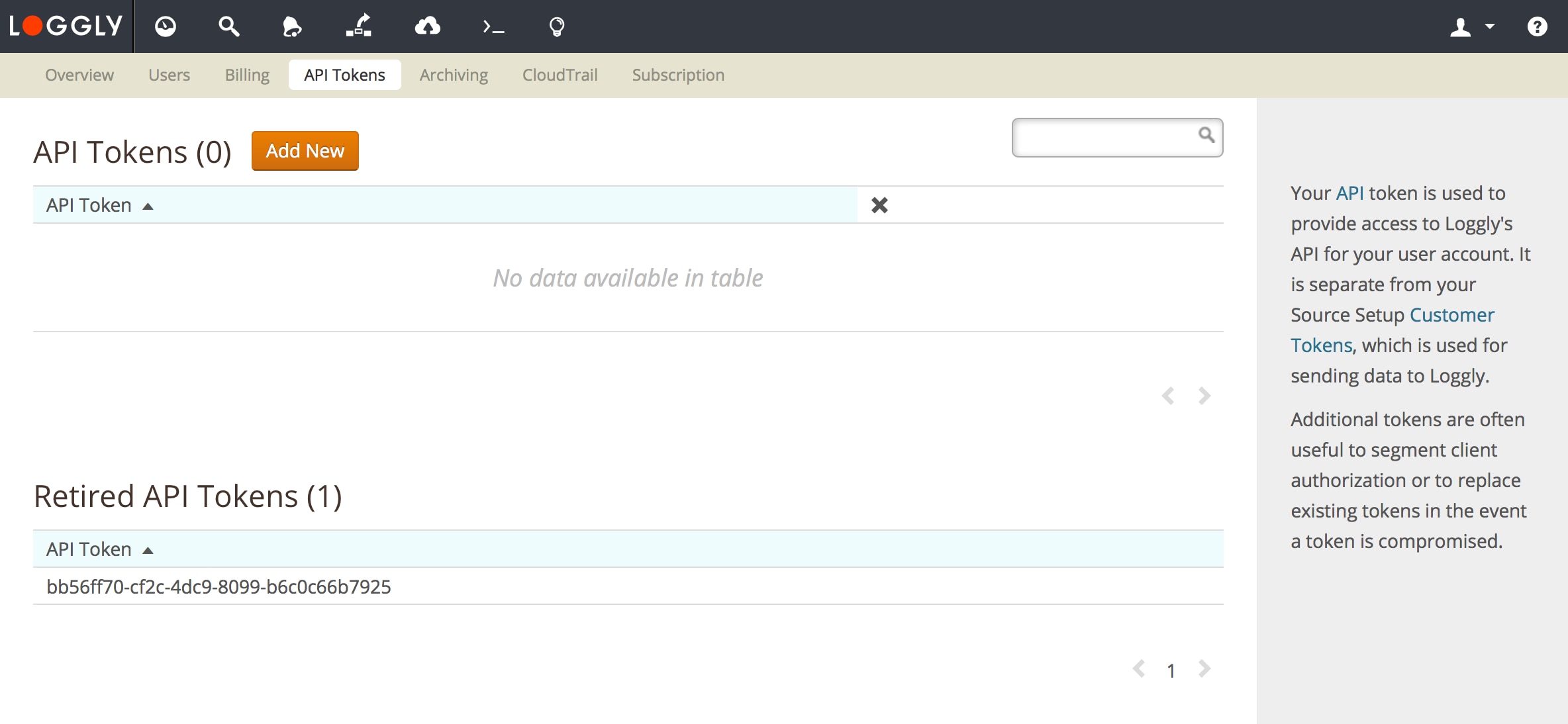Click the Add New button
The width and height of the screenshot is (1568, 724).
click(x=305, y=151)
